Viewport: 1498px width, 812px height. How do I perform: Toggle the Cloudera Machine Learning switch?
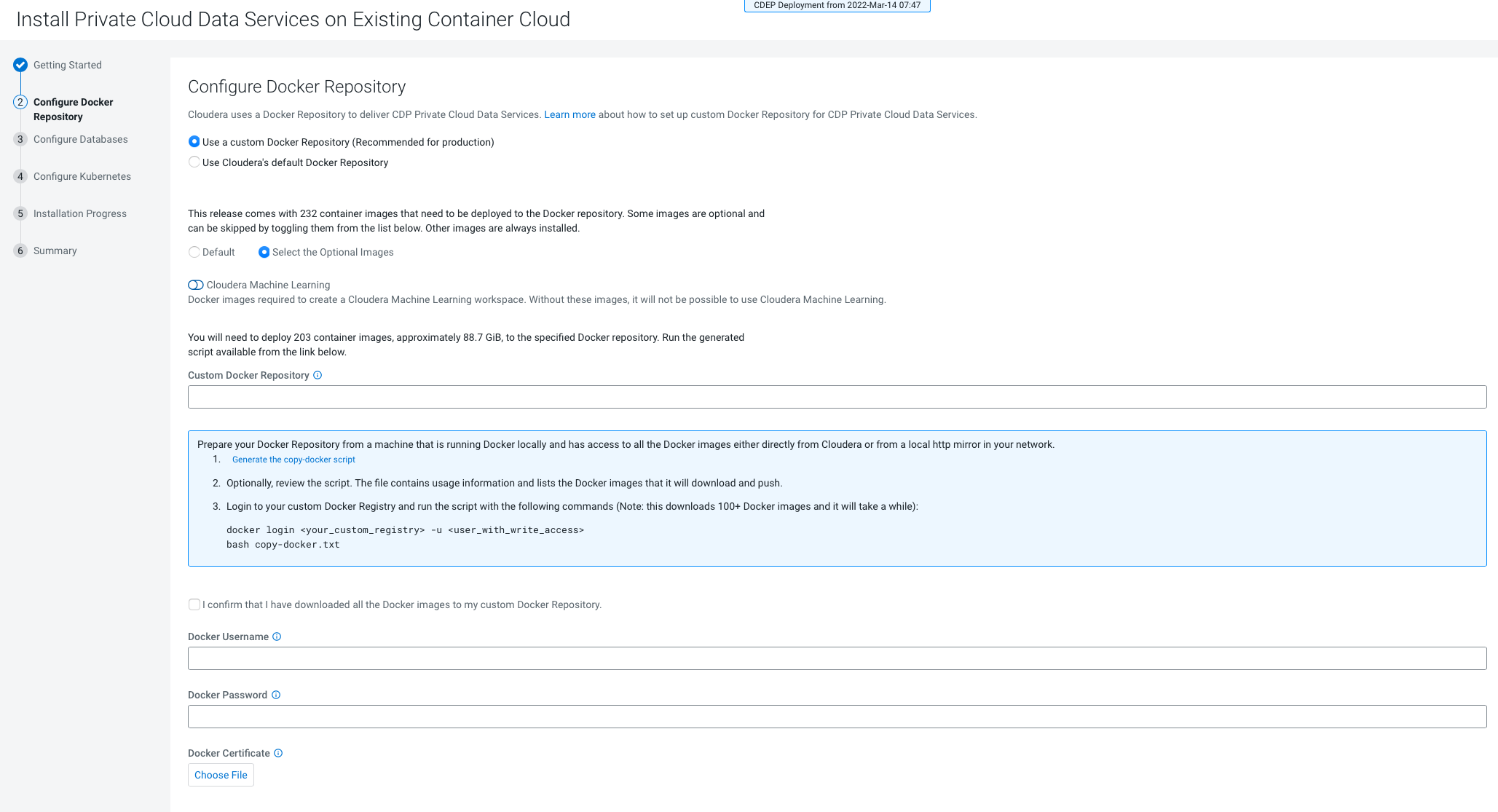(195, 285)
